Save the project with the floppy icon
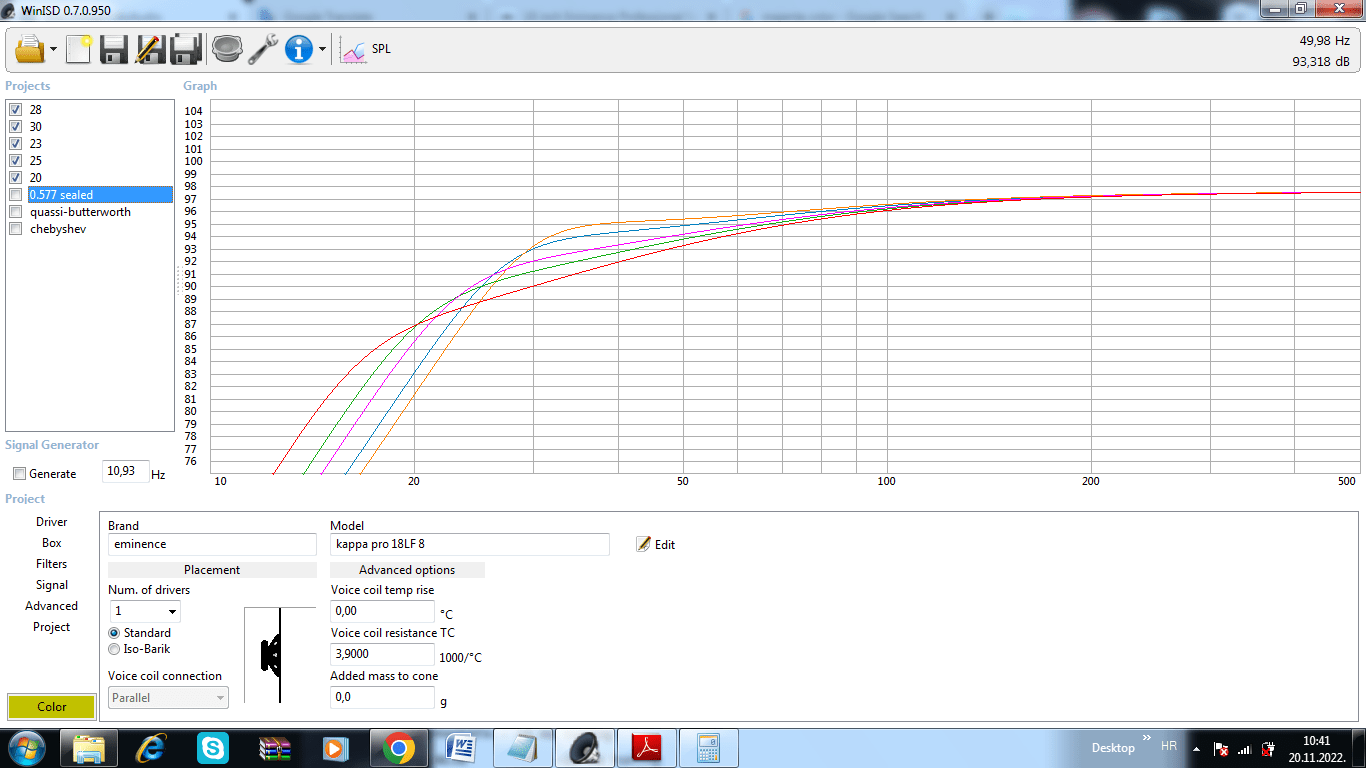Screen dimensions: 1366x768 click(x=114, y=49)
